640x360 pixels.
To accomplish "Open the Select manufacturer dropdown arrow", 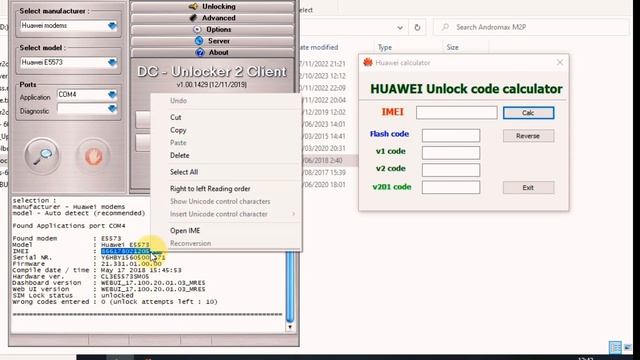I will [x=112, y=26].
